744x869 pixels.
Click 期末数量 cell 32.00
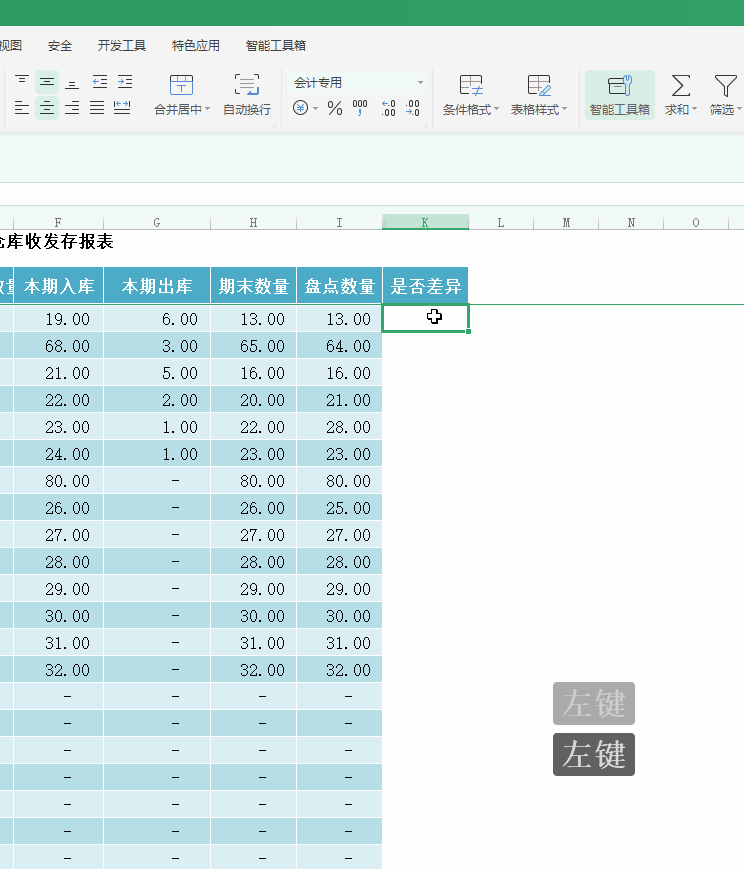coord(253,670)
